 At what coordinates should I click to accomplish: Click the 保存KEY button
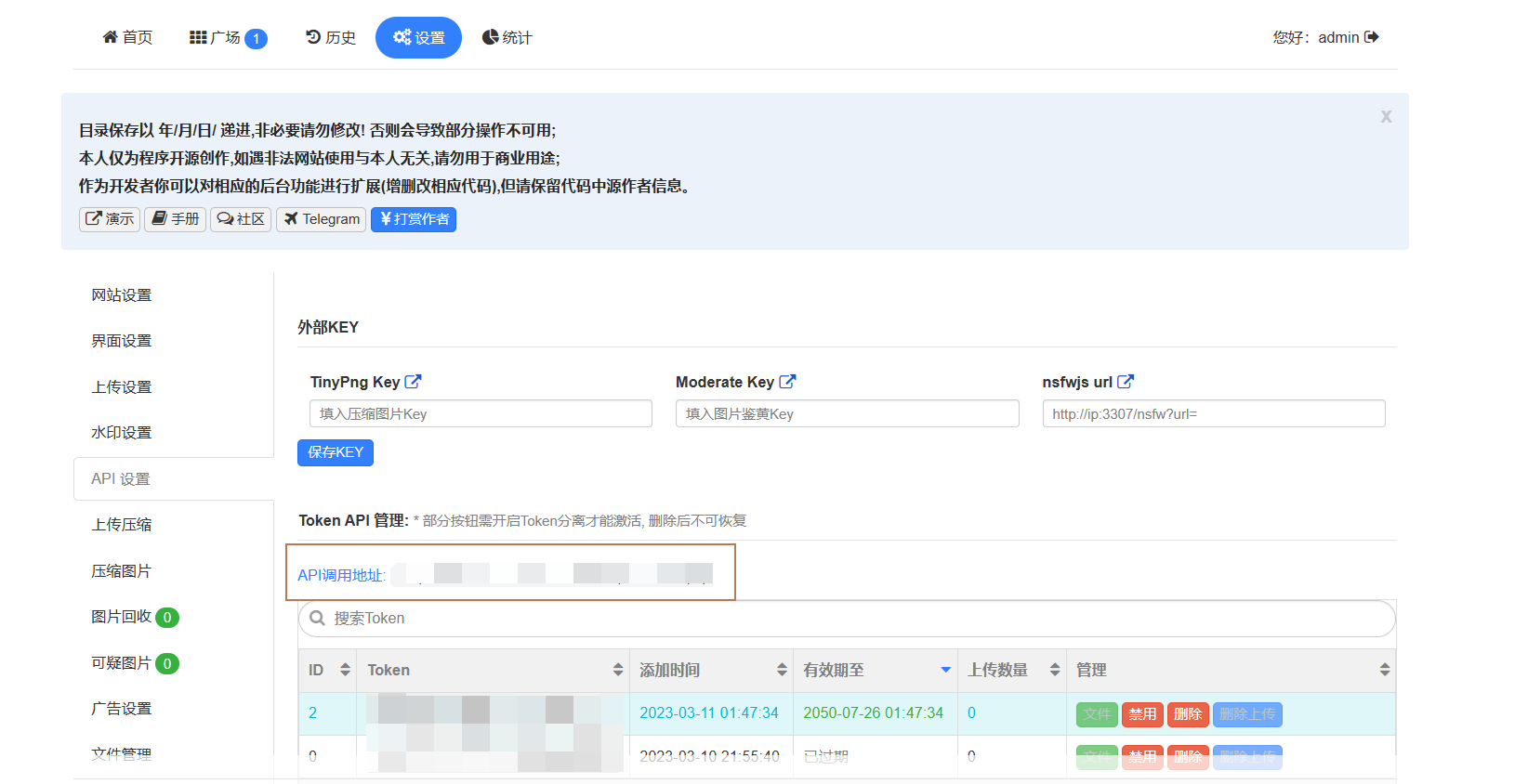336,452
